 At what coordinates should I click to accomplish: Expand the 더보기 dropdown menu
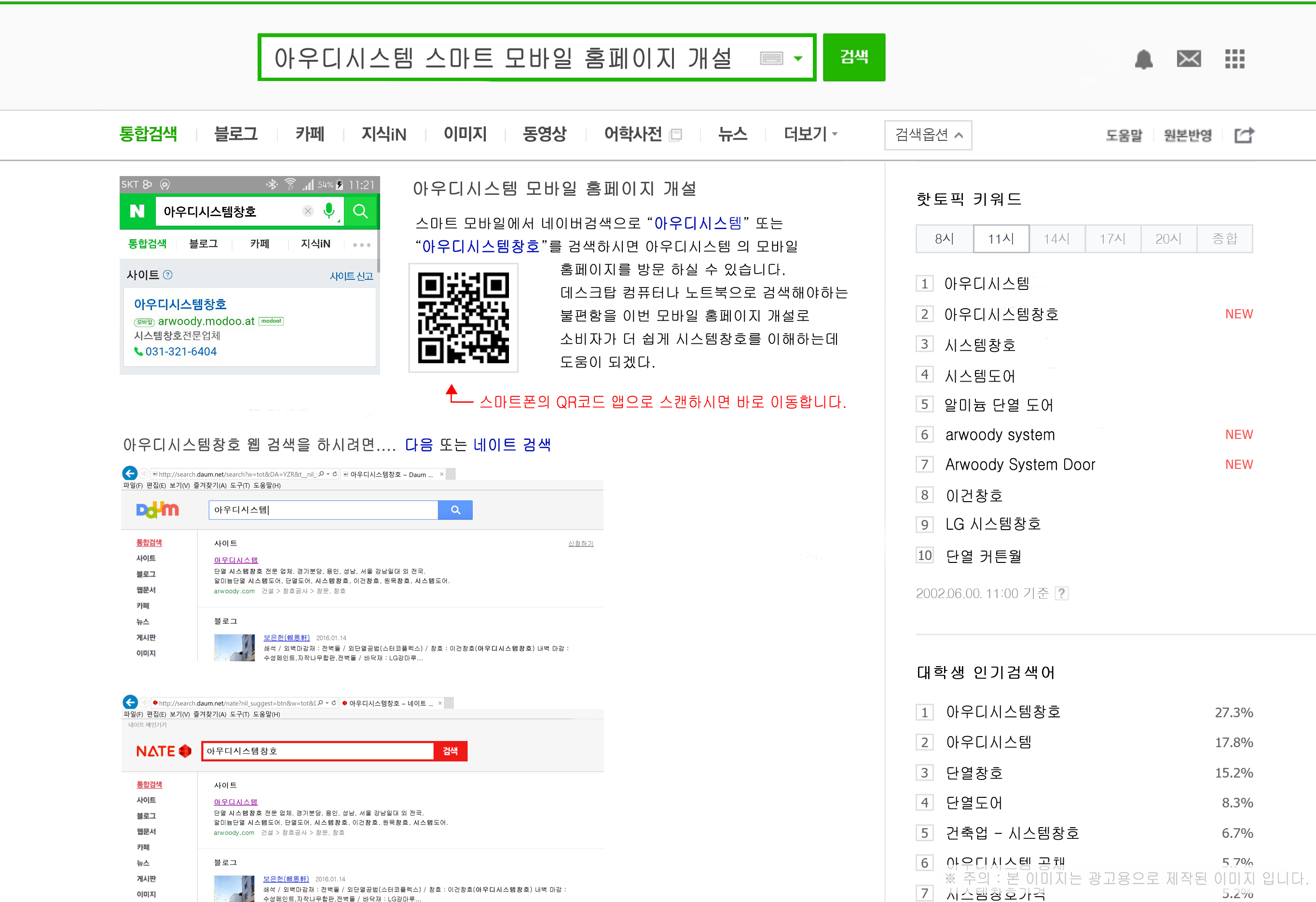pyautogui.click(x=810, y=134)
